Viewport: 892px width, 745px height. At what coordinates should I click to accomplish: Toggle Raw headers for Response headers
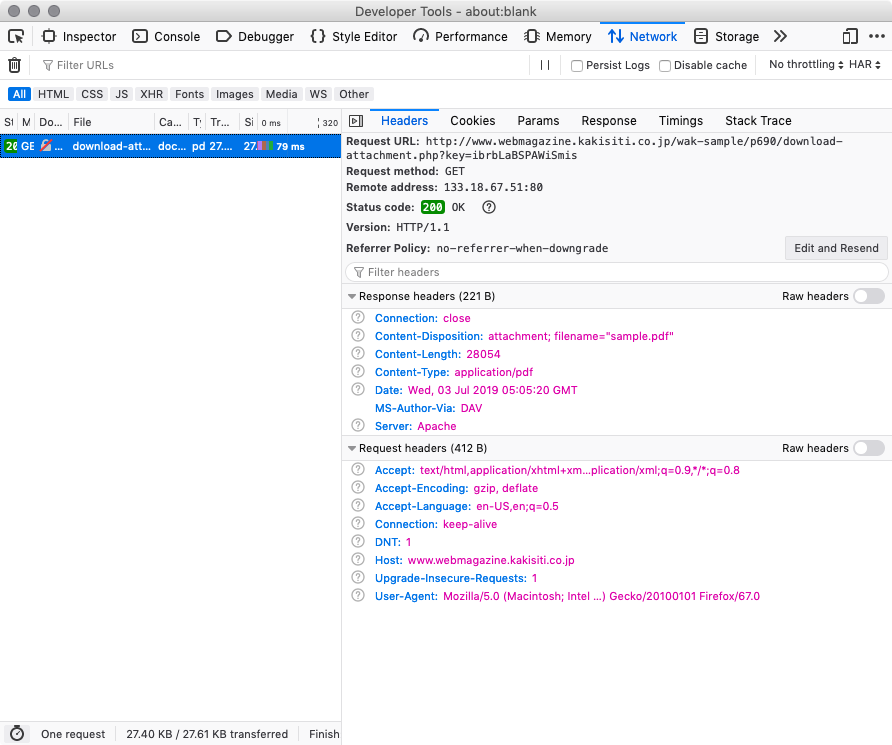(x=868, y=296)
